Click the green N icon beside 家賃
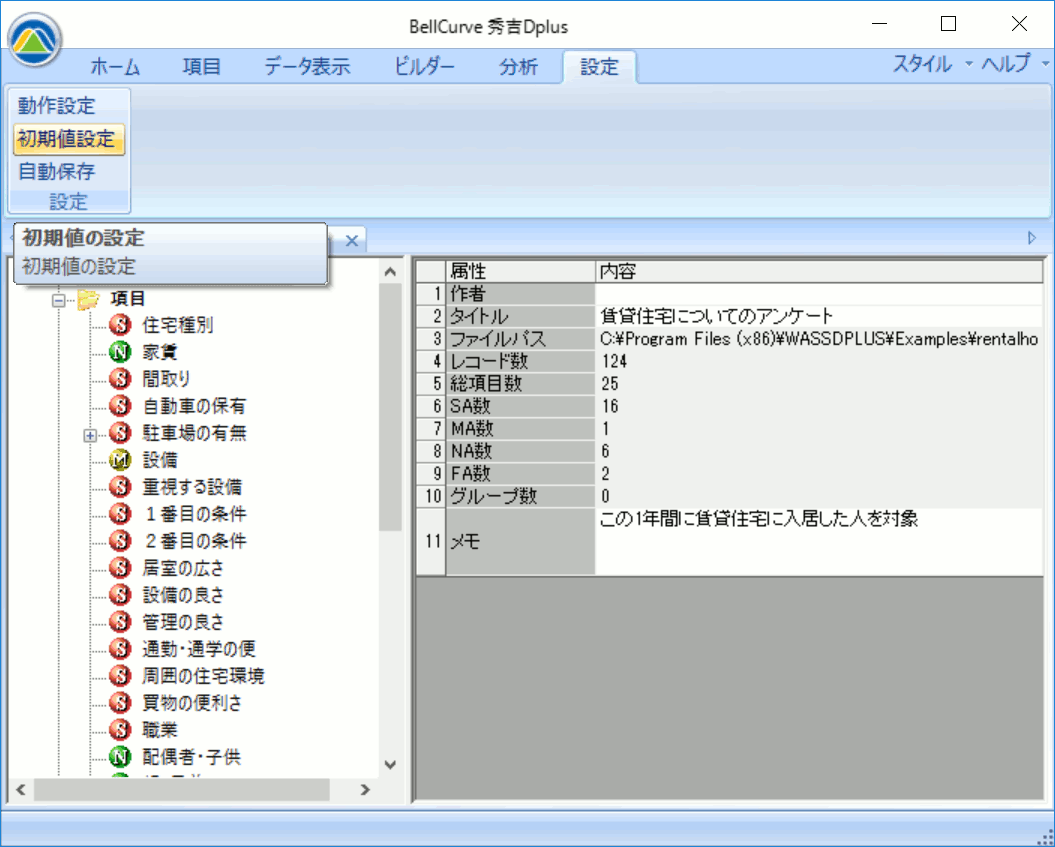This screenshot has width=1055, height=847. 120,352
